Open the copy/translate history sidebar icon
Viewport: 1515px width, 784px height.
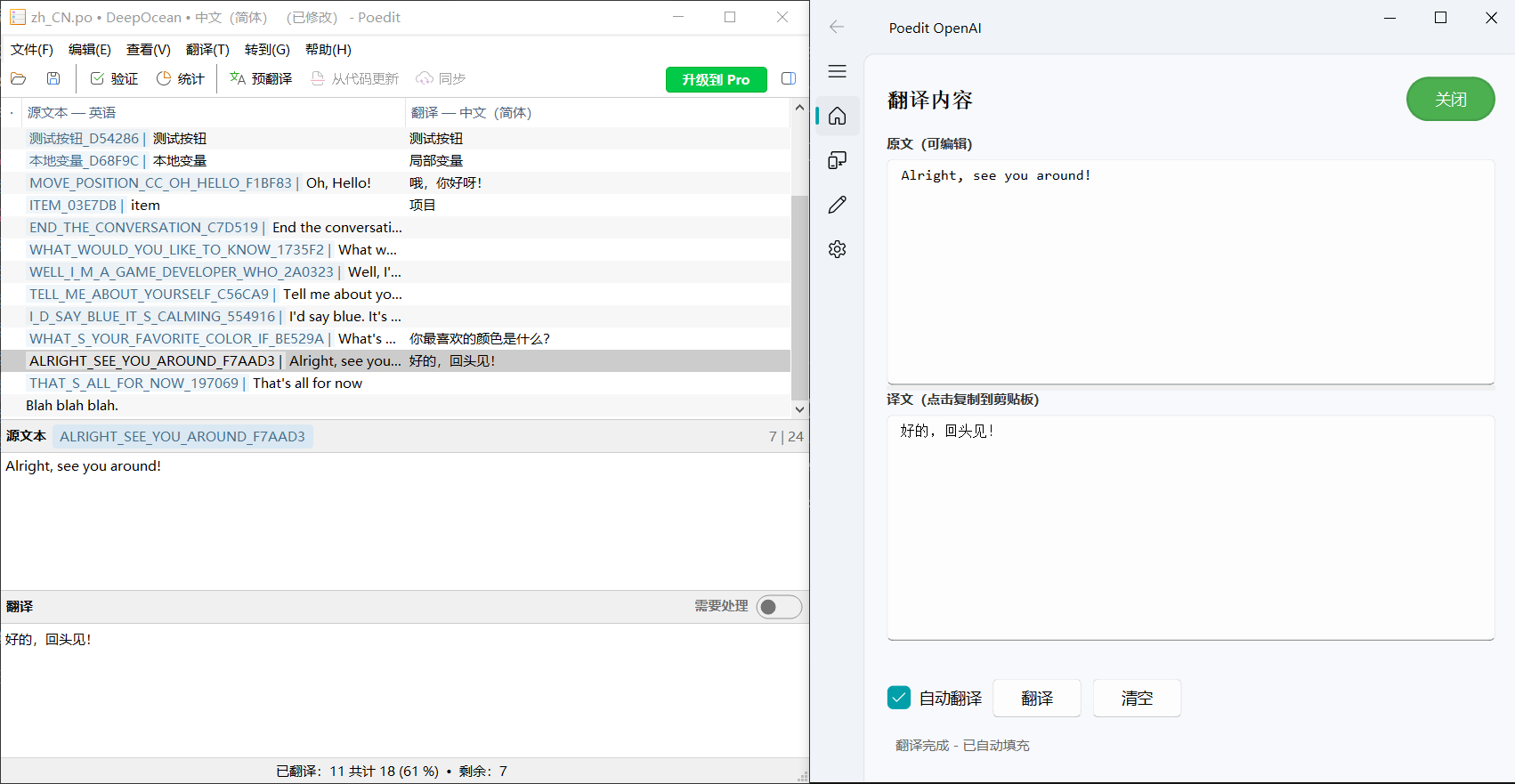click(x=838, y=160)
